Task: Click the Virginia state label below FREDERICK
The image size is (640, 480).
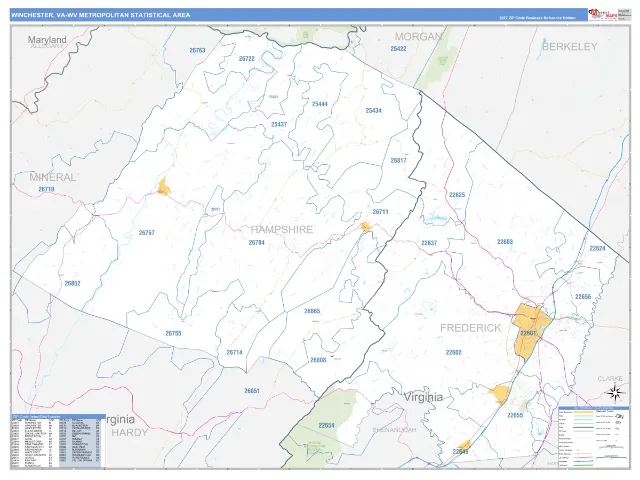Action: tap(423, 397)
